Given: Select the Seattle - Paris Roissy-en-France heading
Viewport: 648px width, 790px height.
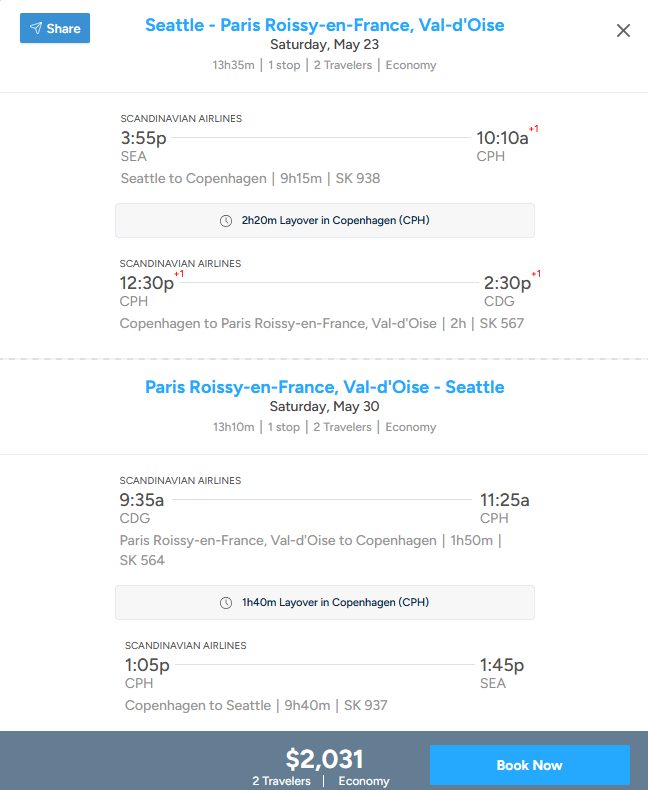Looking at the screenshot, I should pyautogui.click(x=324, y=25).
